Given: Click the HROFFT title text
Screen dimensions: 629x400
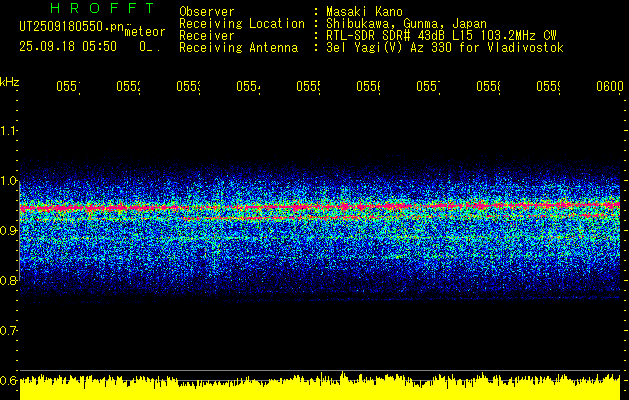Looking at the screenshot, I should point(103,8).
